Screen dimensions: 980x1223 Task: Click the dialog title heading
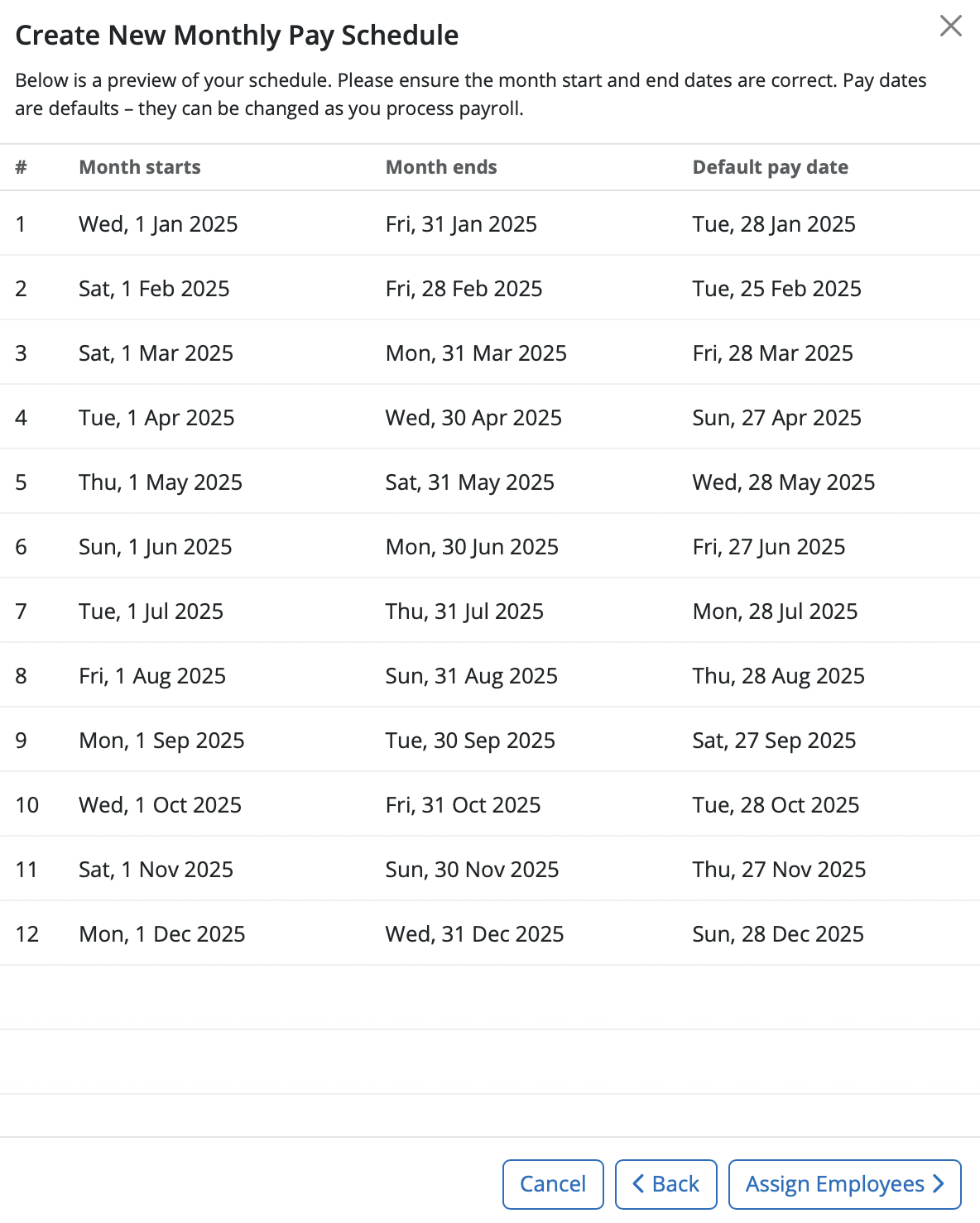pos(237,36)
